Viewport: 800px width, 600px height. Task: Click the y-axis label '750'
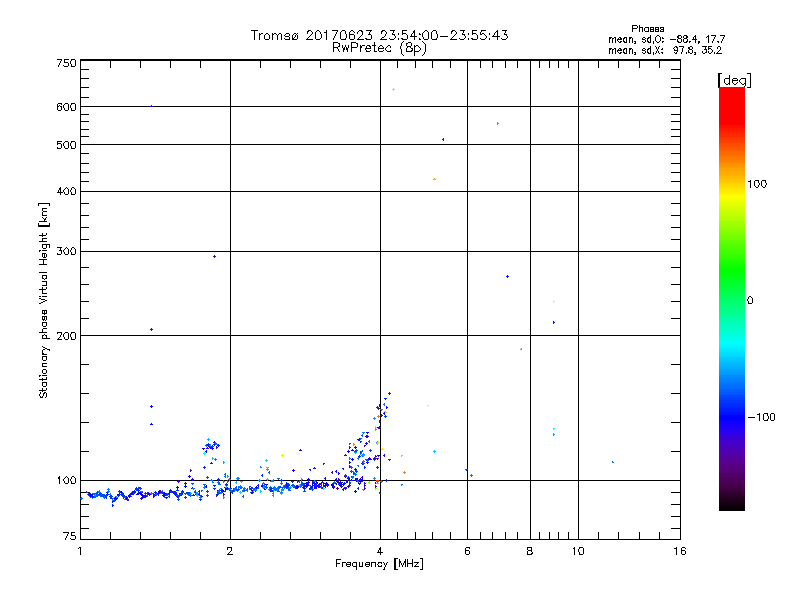(x=66, y=63)
